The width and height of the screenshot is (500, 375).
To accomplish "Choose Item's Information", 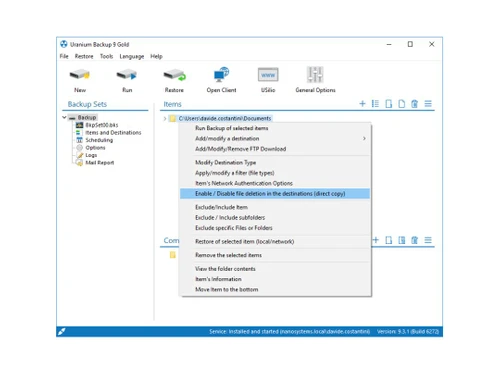I will click(275, 279).
